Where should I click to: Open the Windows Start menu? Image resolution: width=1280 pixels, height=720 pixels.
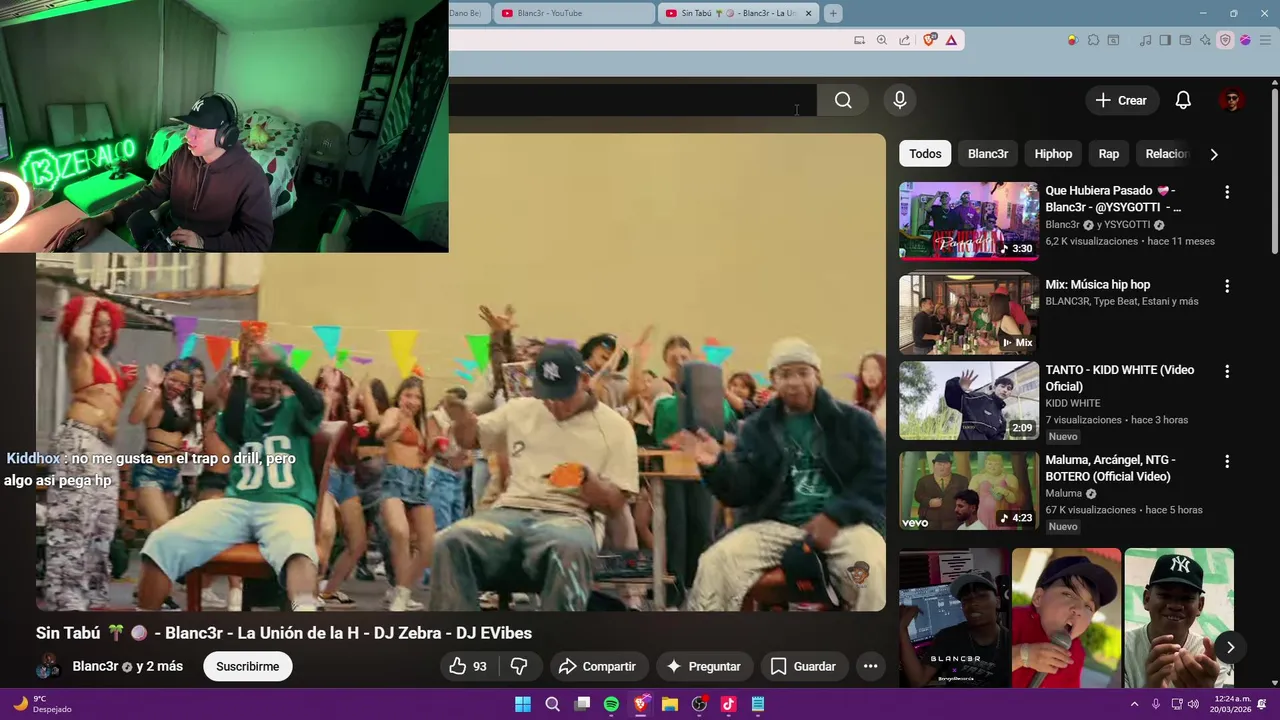click(x=523, y=704)
